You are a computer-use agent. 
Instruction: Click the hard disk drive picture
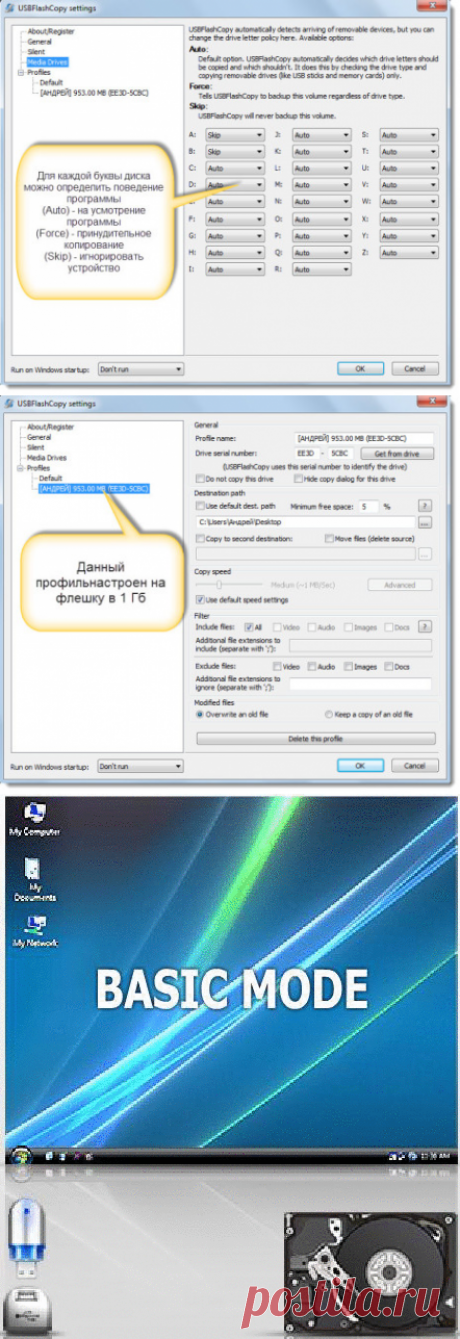click(371, 1273)
